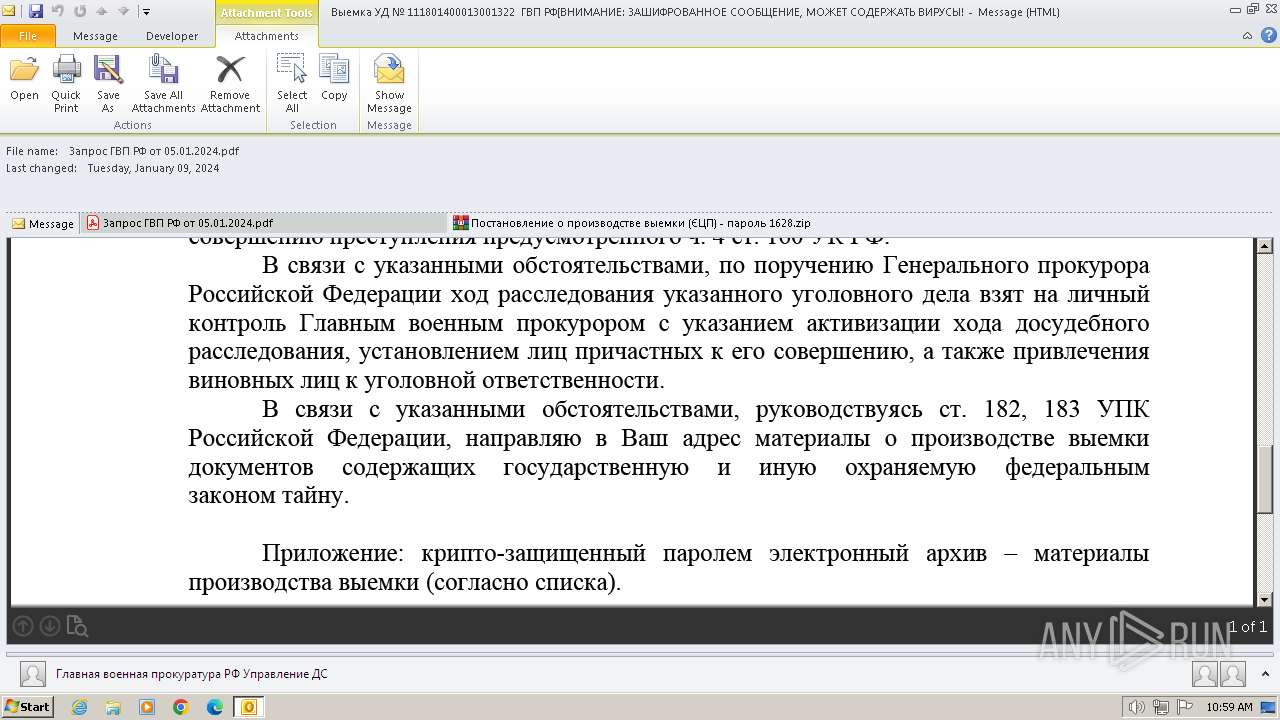Save the message via Quick Access toolbar
The height and width of the screenshot is (720, 1280).
click(x=36, y=11)
